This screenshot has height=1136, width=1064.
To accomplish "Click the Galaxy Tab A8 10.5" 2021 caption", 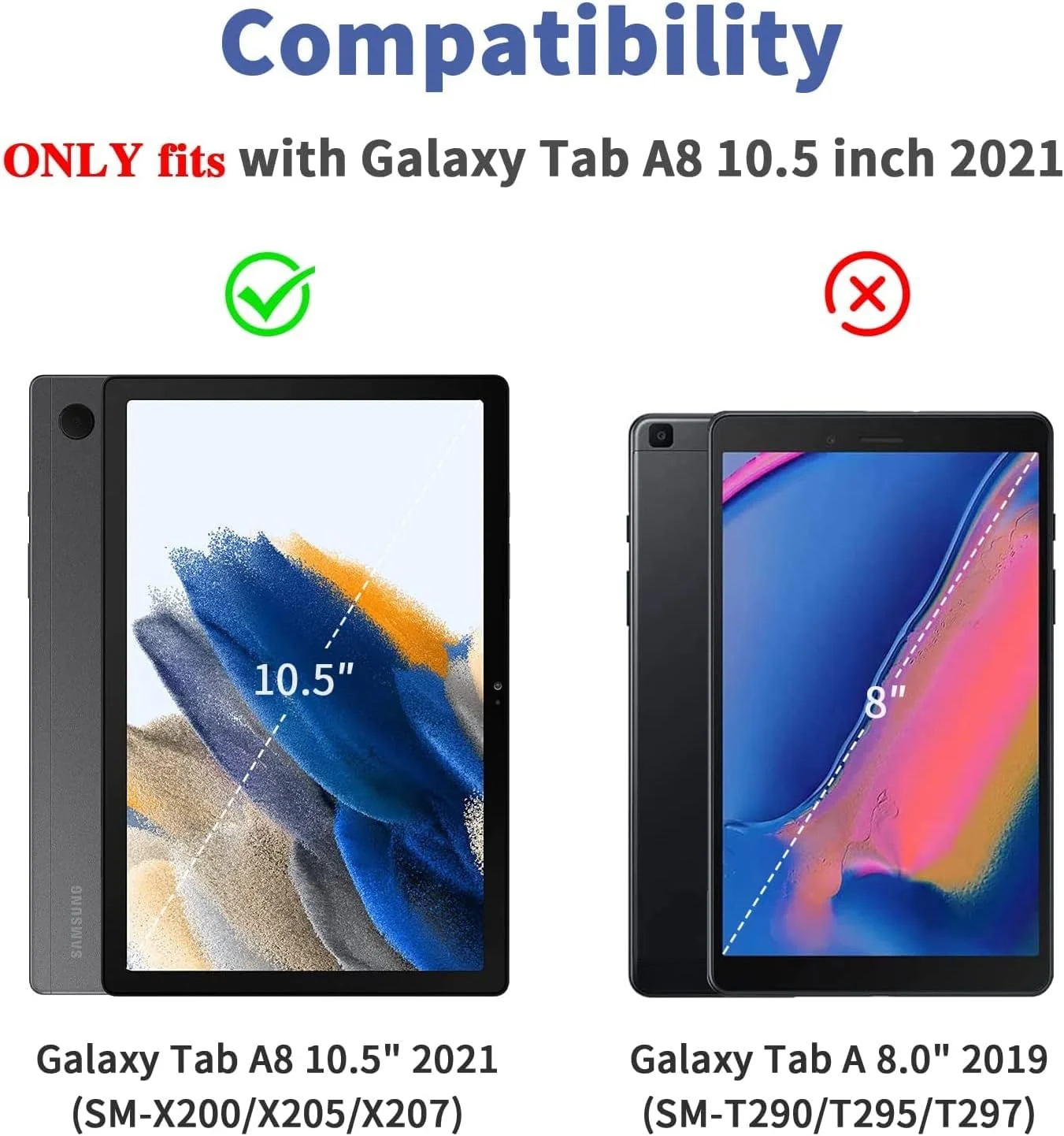I will click(267, 1060).
